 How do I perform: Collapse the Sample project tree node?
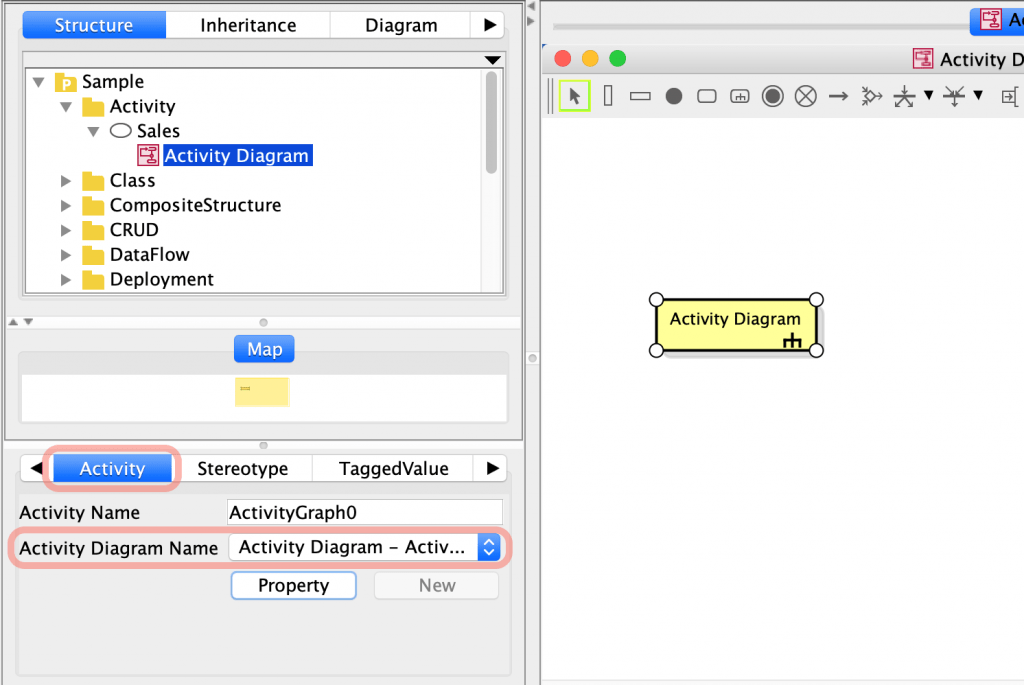pos(39,82)
